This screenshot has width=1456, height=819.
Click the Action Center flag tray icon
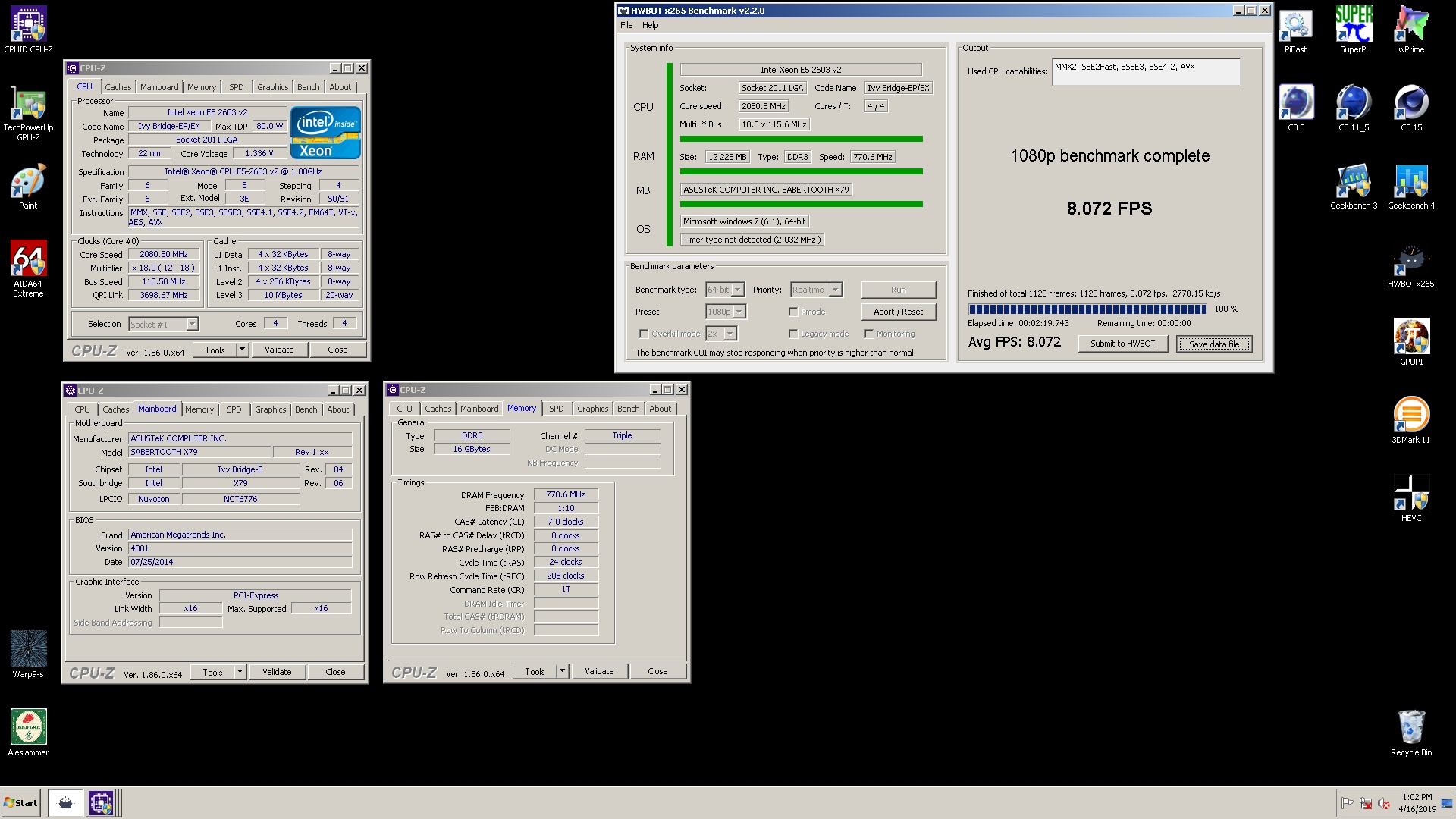tap(1348, 803)
